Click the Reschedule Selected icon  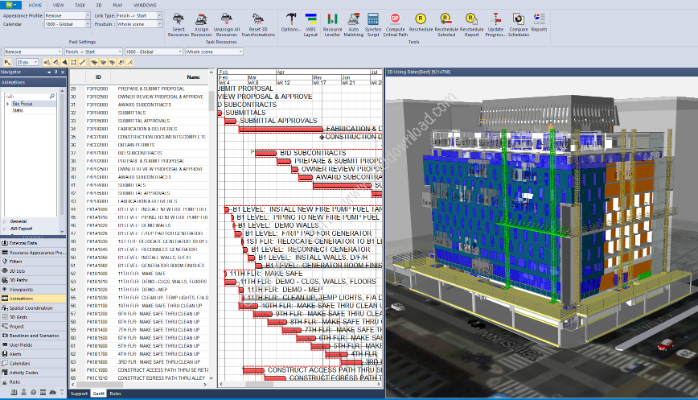coord(446,24)
